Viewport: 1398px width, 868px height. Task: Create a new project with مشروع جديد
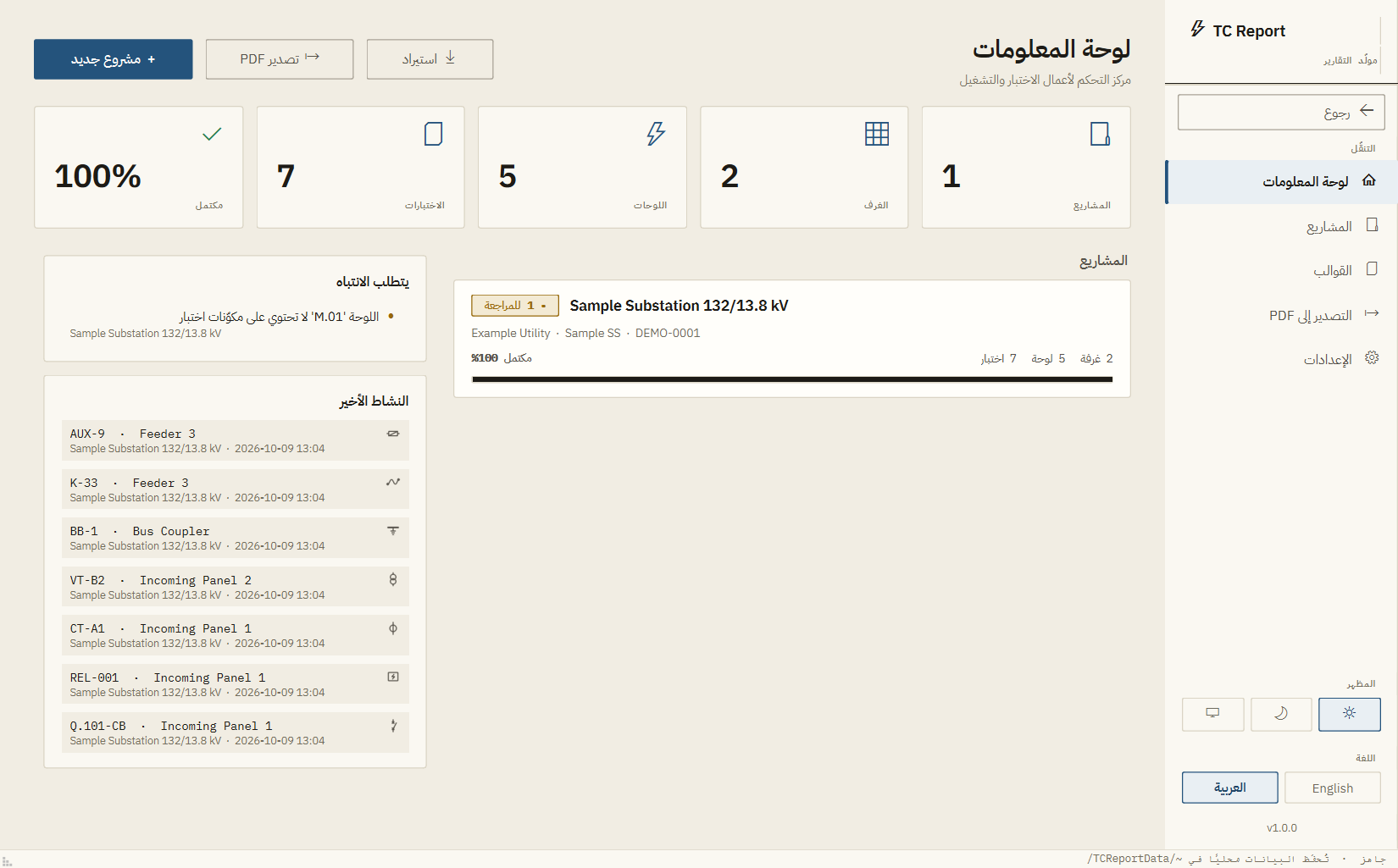114,59
